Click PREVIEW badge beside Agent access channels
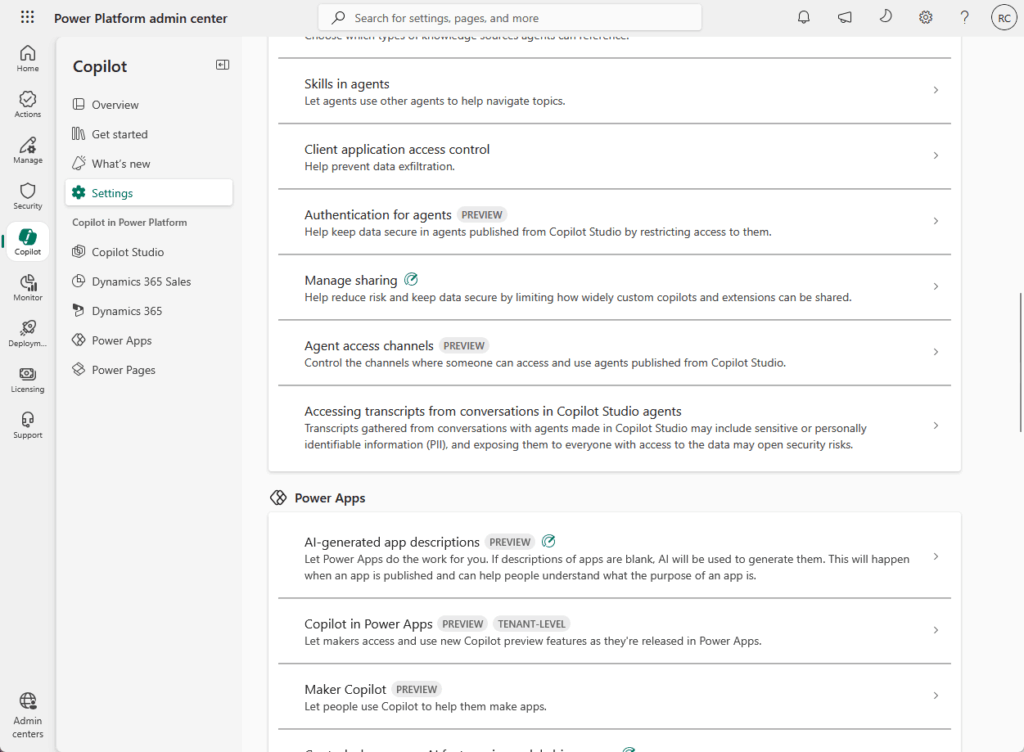The width and height of the screenshot is (1024, 752). click(x=464, y=346)
